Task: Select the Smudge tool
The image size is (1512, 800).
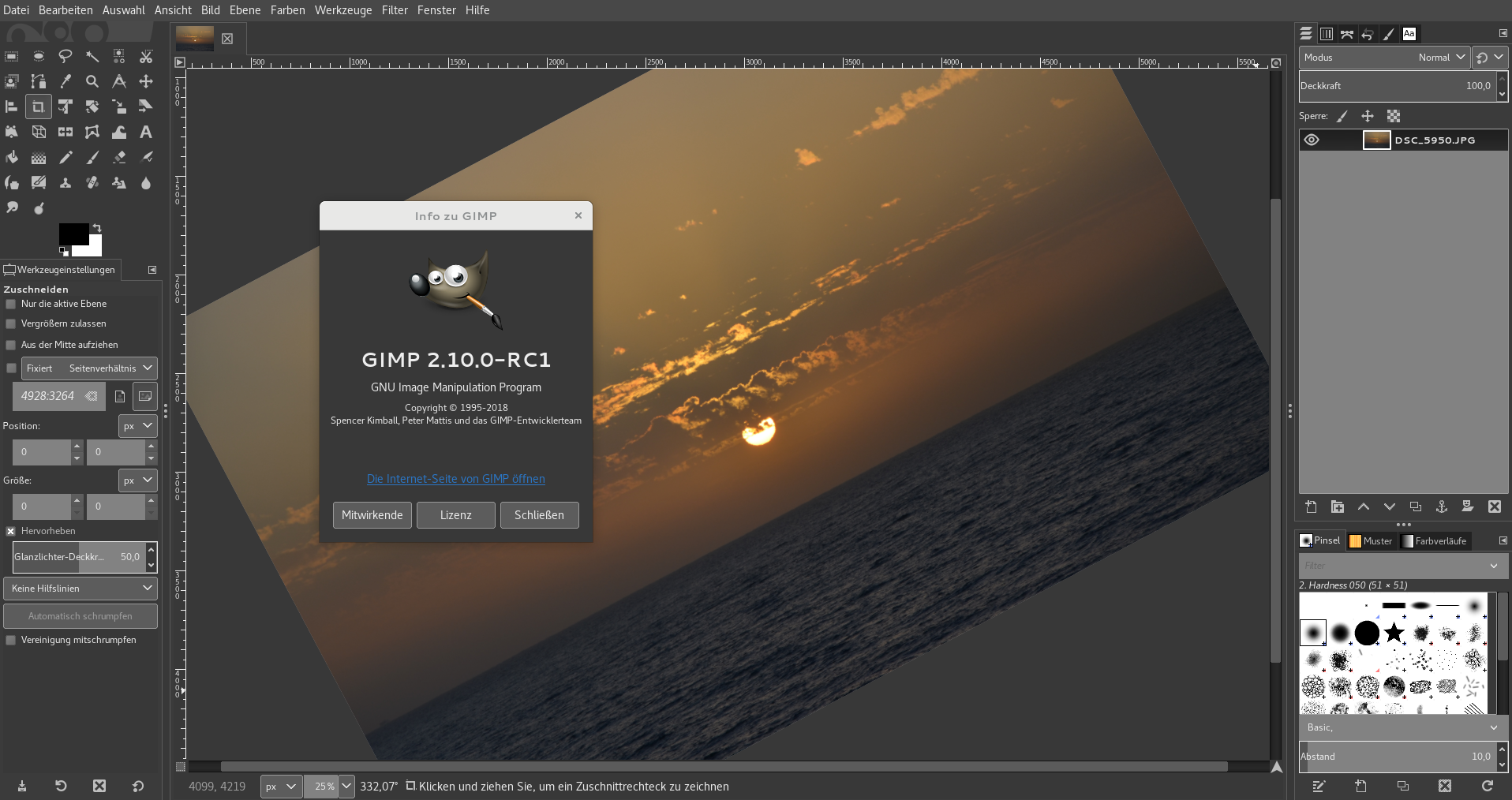Action: 12,207
